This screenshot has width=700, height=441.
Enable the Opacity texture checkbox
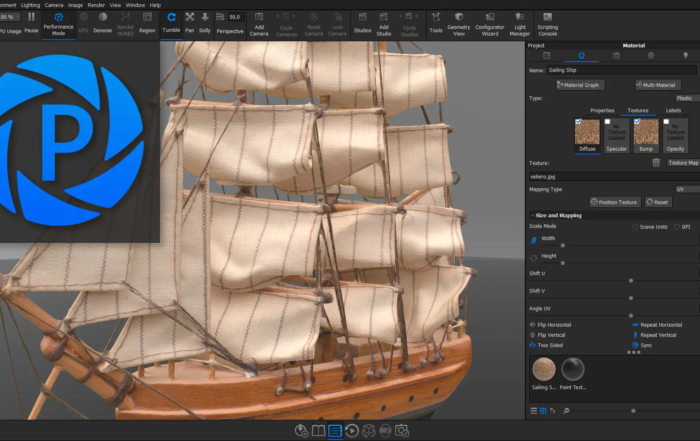[x=666, y=121]
